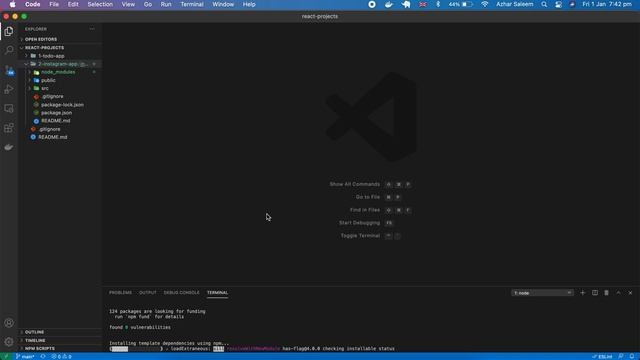
Task: Expand the Timeline section
Action: (60, 340)
